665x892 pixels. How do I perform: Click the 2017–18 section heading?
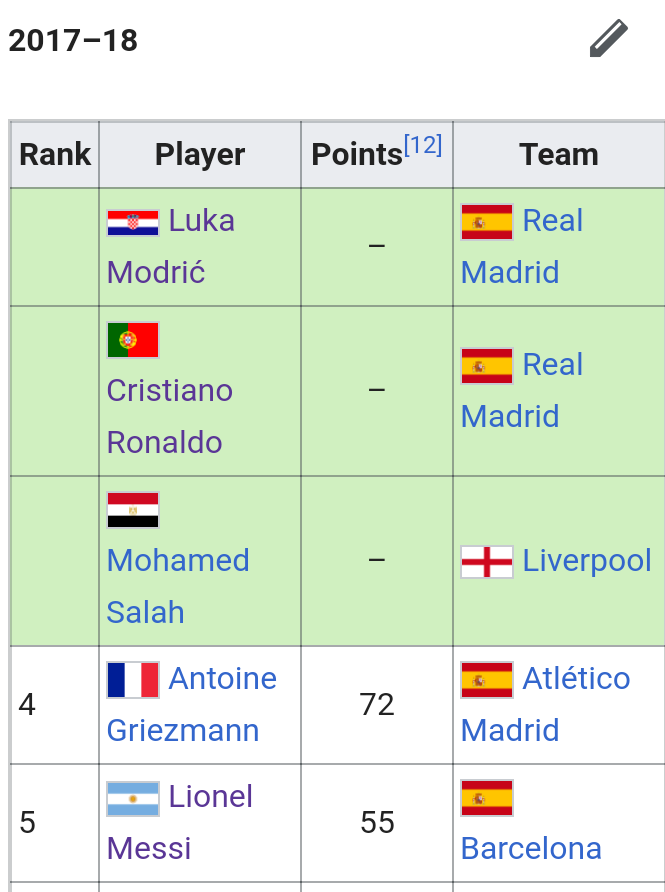click(x=73, y=41)
